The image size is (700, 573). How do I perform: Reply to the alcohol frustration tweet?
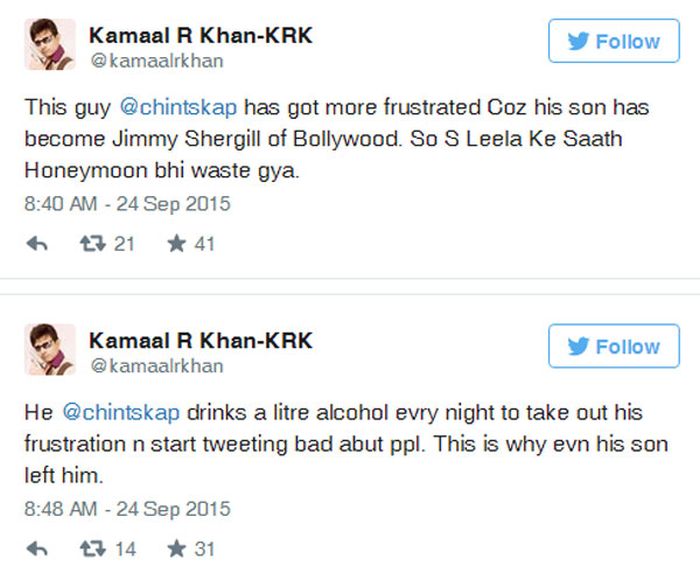tap(37, 549)
